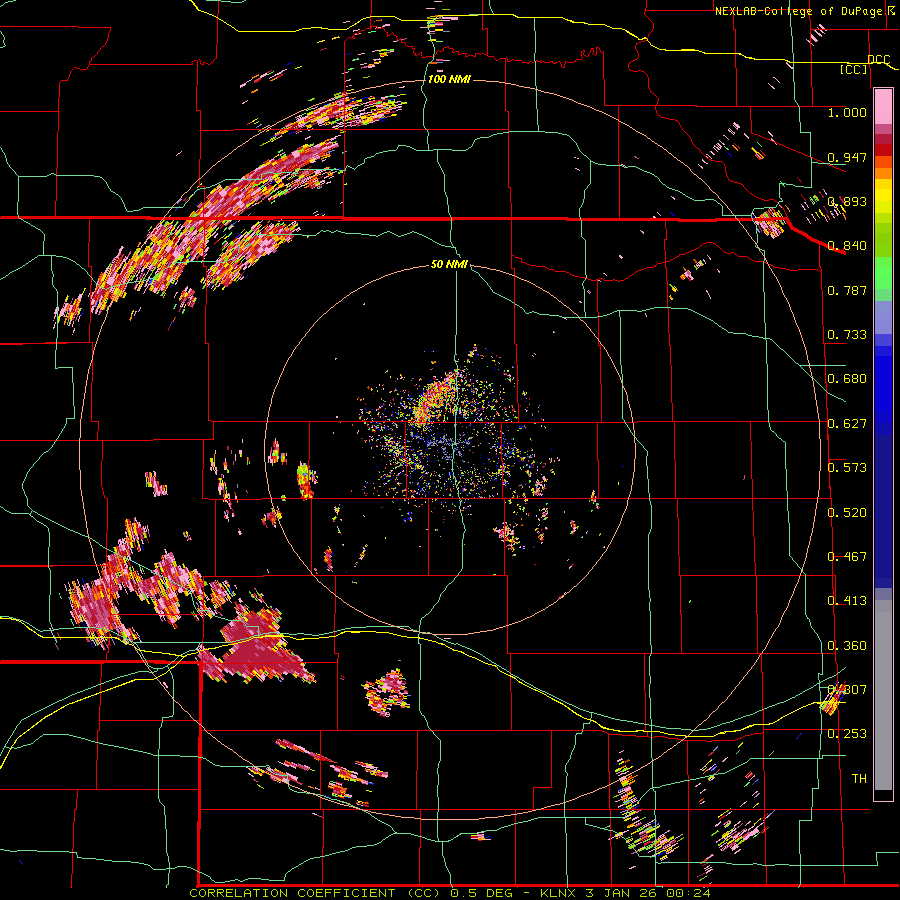Click the bottom caption CORRELATION COEFFICIENT (CC) 0.5 DEG
The height and width of the screenshot is (900, 900).
coord(354,893)
